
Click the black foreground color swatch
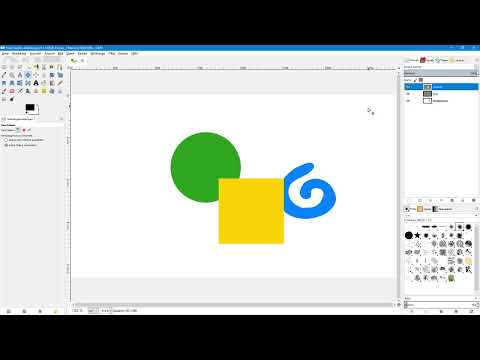30,107
